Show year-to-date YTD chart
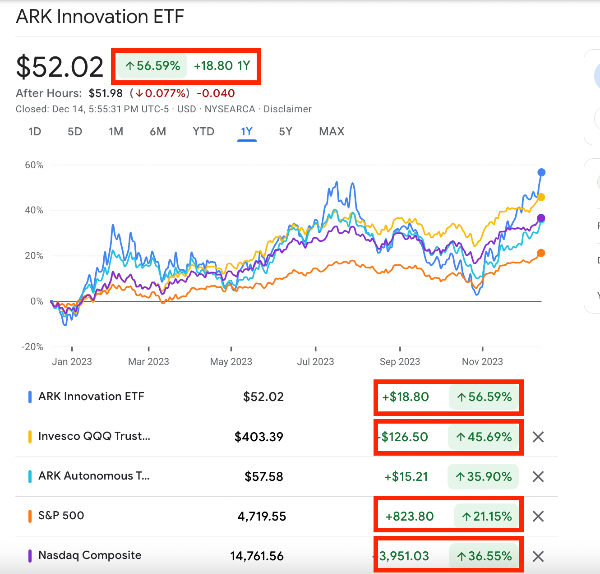Screen dimensions: 600x574 (203, 132)
